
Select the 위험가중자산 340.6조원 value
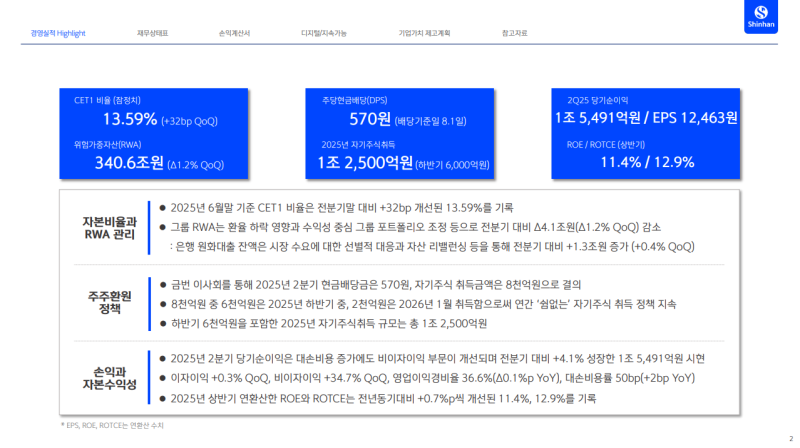[129, 164]
